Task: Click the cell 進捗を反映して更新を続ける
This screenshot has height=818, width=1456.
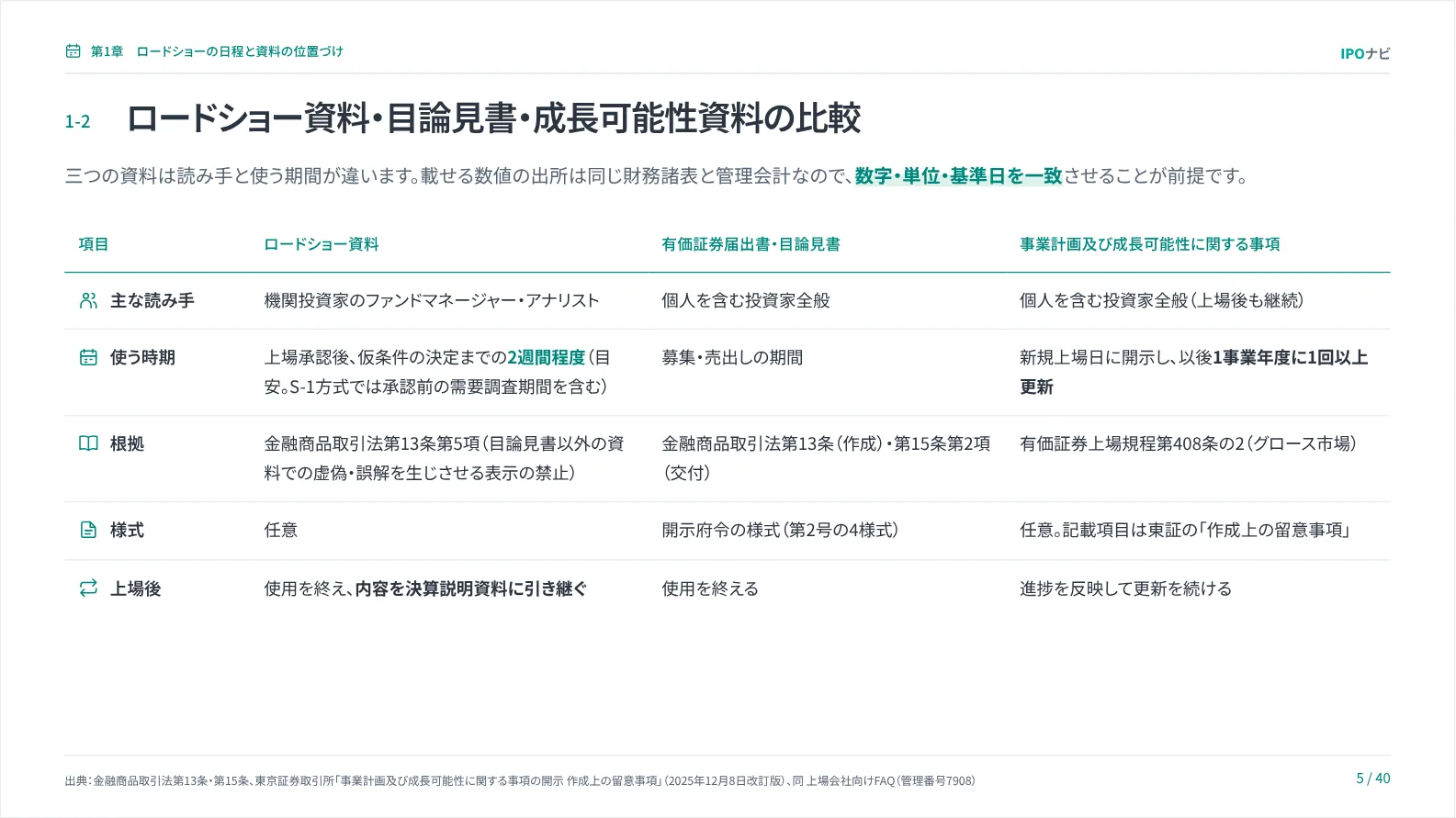Action: [1125, 588]
